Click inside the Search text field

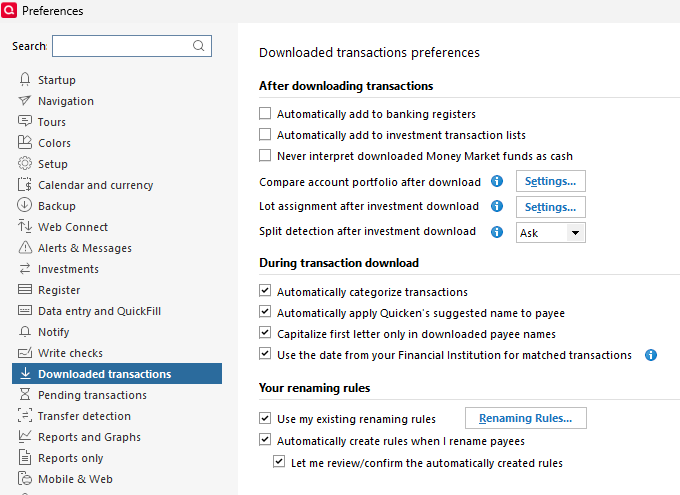click(120, 46)
